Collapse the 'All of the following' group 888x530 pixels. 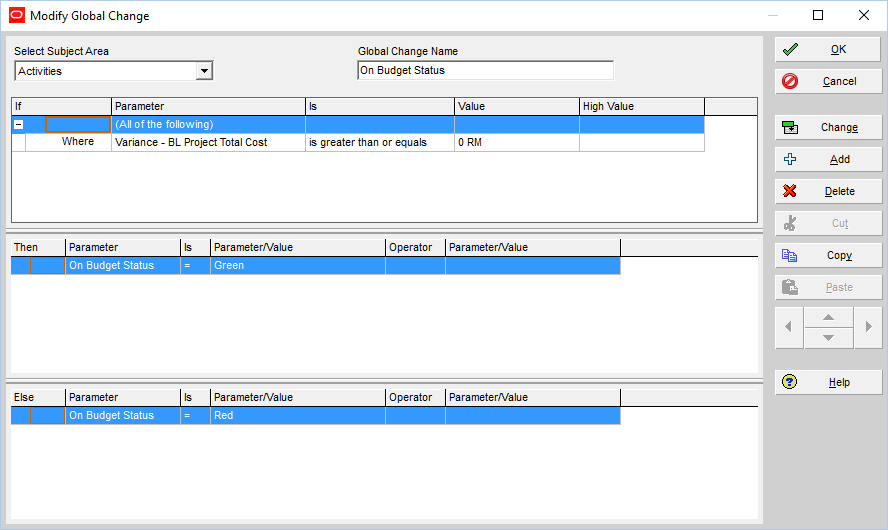[18, 125]
